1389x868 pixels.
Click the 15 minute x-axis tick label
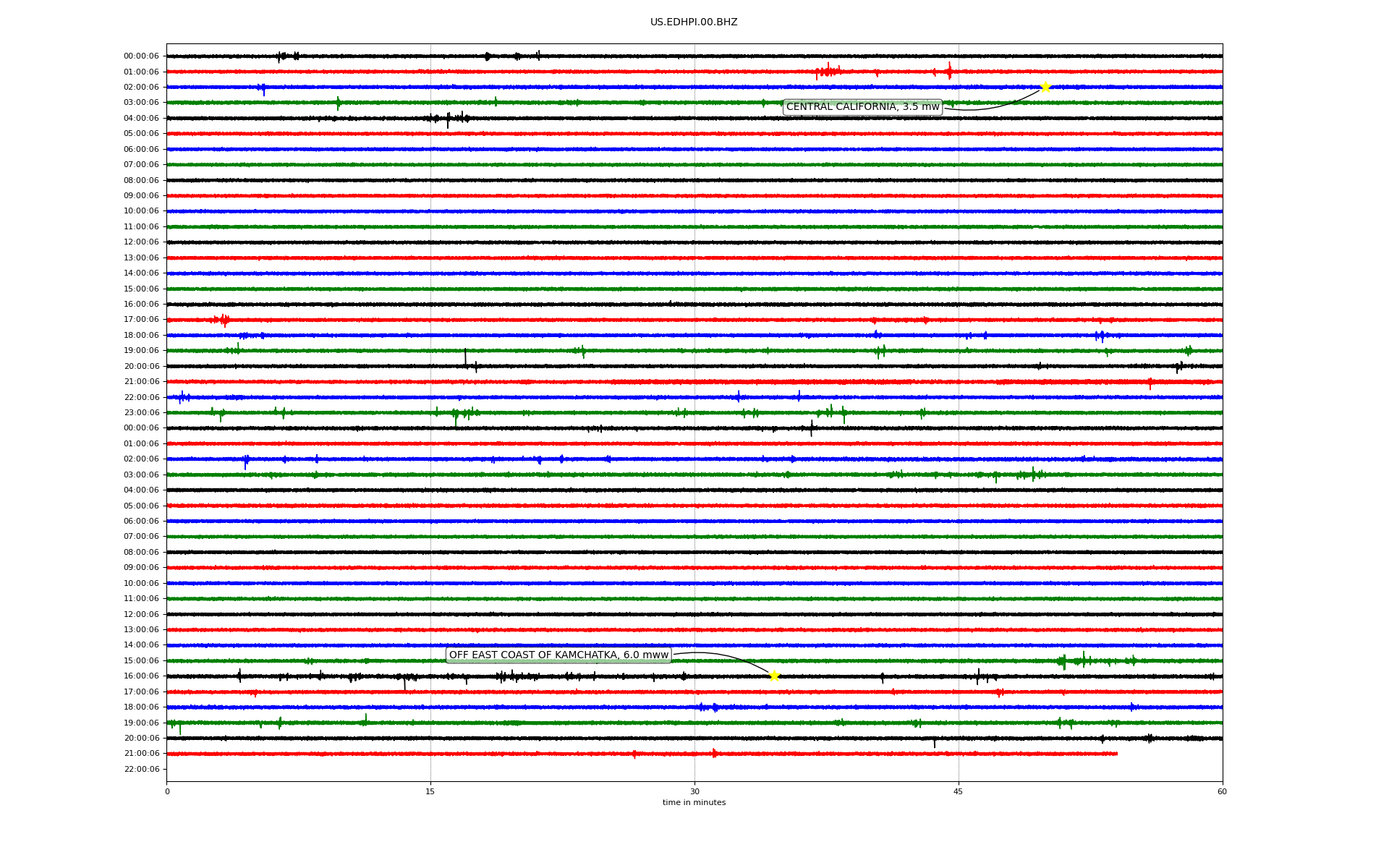pos(430,791)
